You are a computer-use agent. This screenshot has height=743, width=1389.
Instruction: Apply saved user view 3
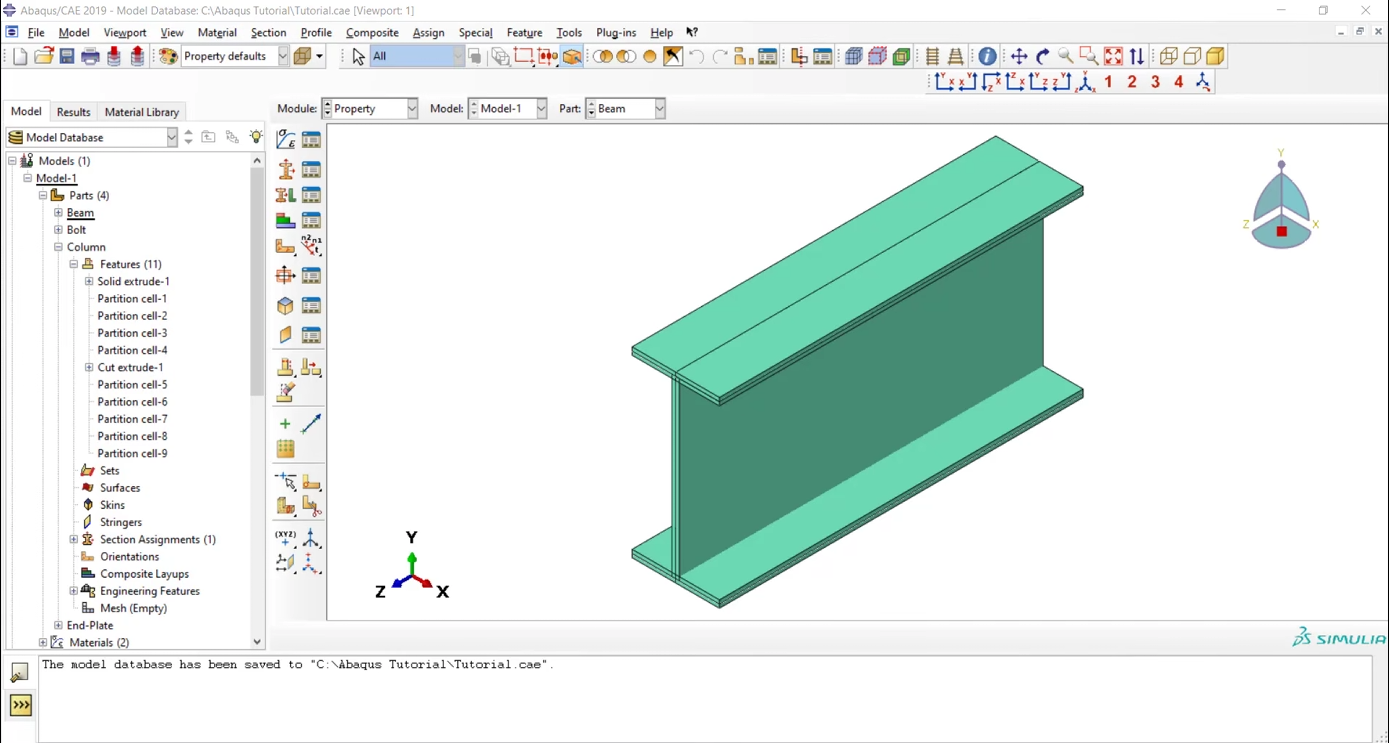(x=1156, y=82)
